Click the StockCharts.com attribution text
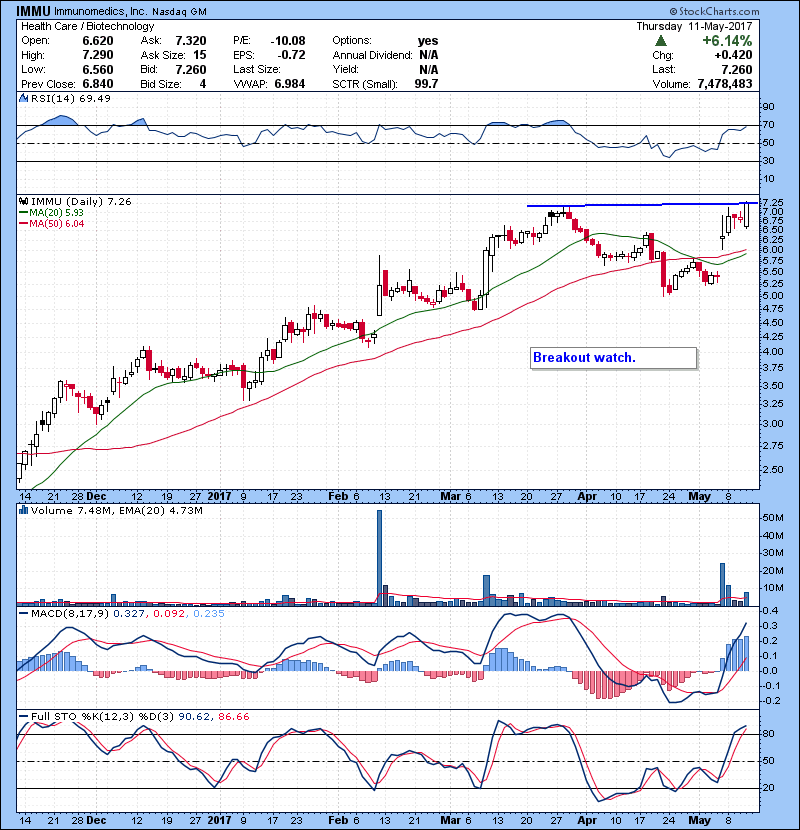 click(x=714, y=11)
